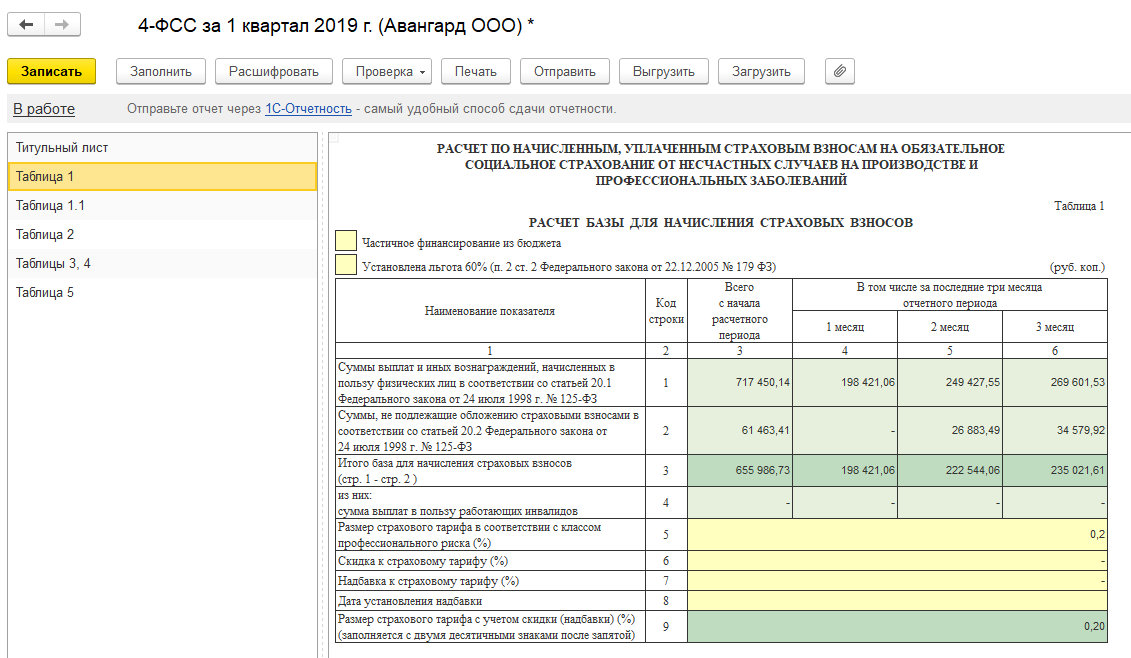The width and height of the screenshot is (1131, 658).
Task: Click the paperclip attachment icon
Action: tap(840, 71)
